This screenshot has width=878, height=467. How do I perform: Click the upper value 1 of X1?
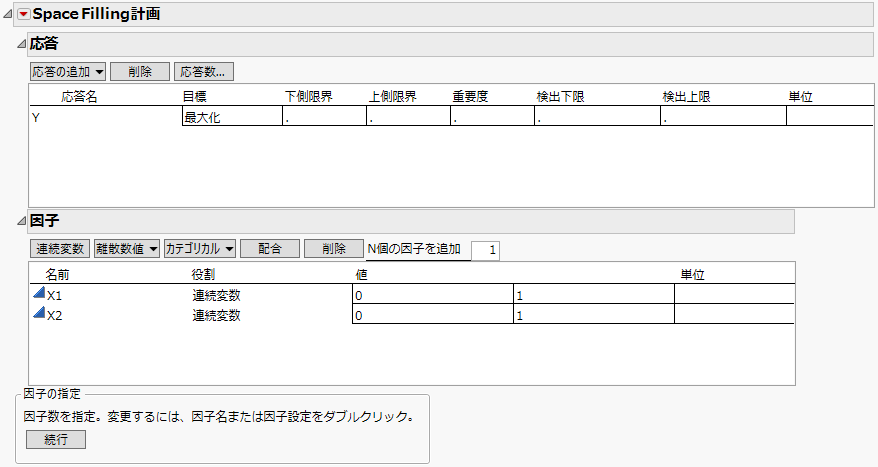click(x=594, y=295)
